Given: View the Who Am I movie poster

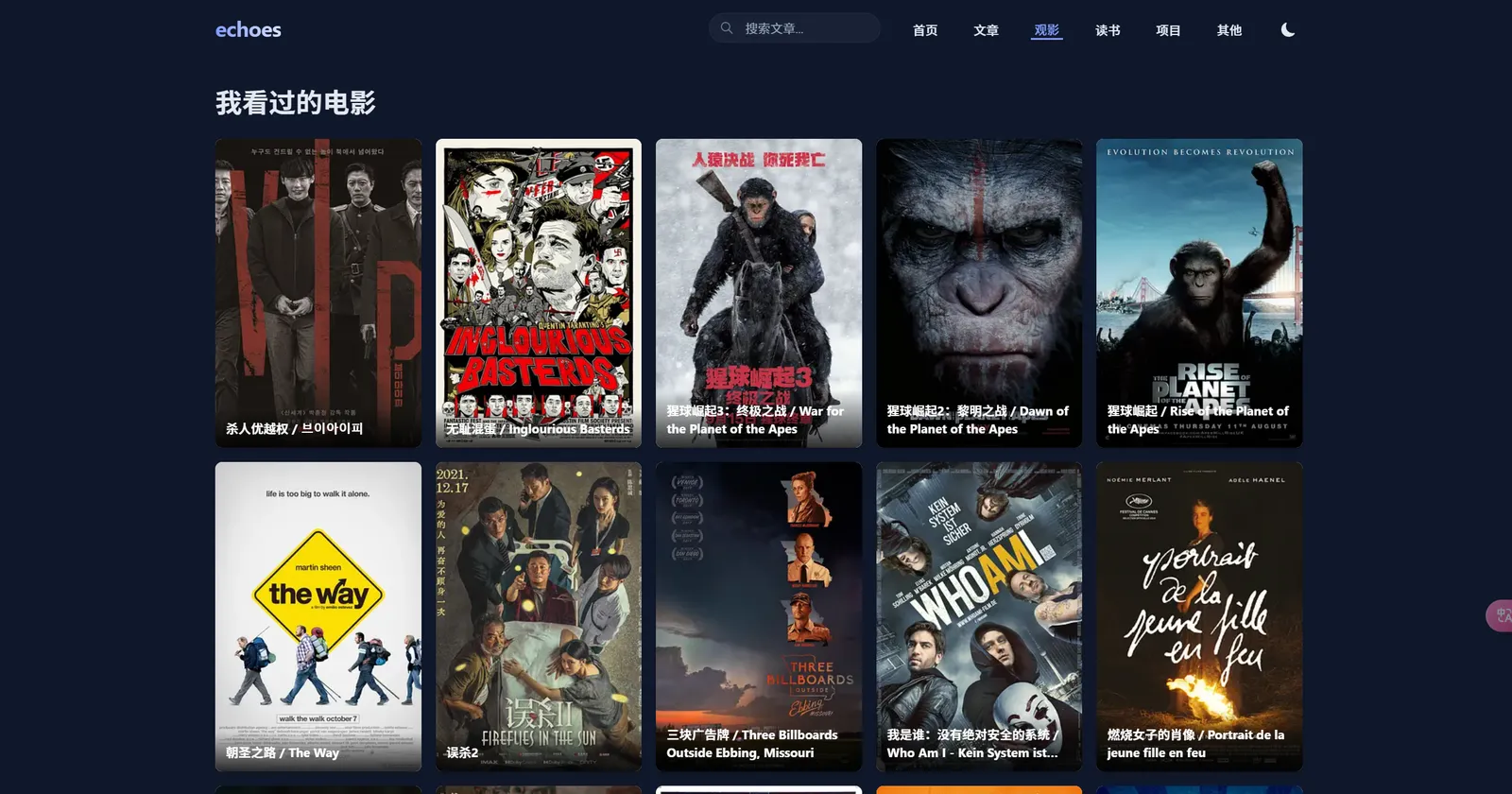Looking at the screenshot, I should click(979, 616).
